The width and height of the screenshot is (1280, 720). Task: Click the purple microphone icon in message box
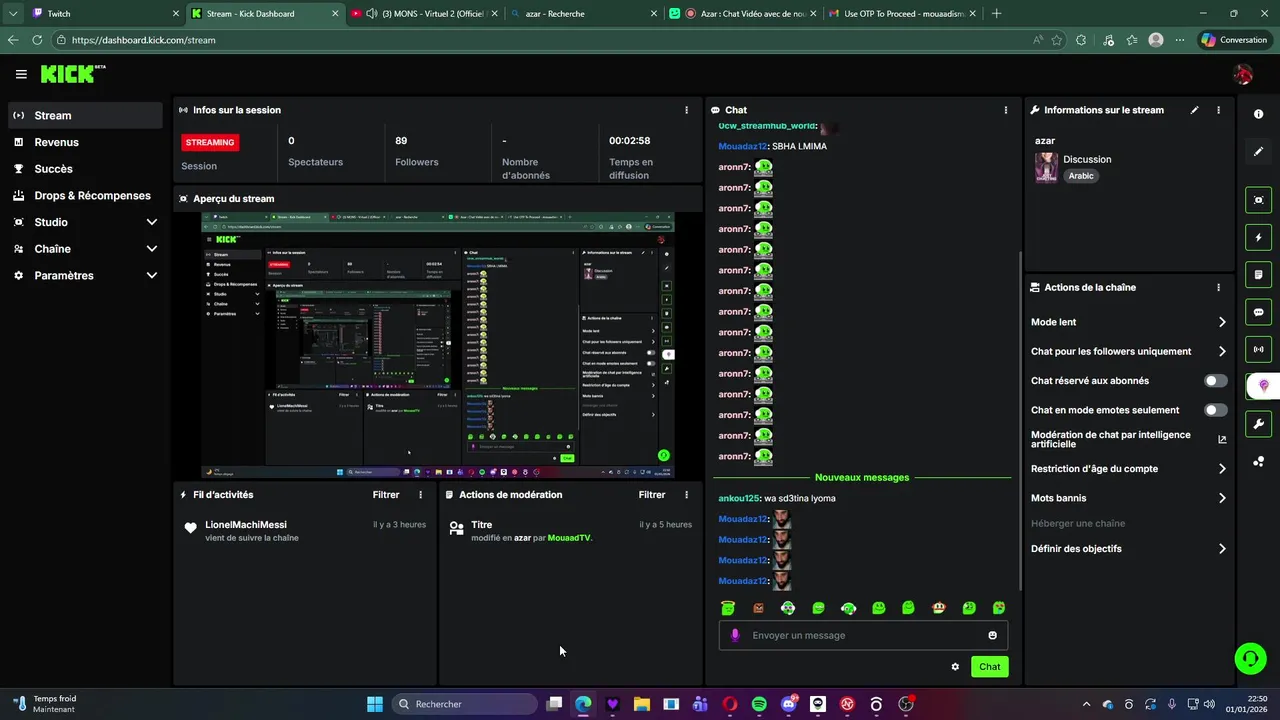[735, 635]
